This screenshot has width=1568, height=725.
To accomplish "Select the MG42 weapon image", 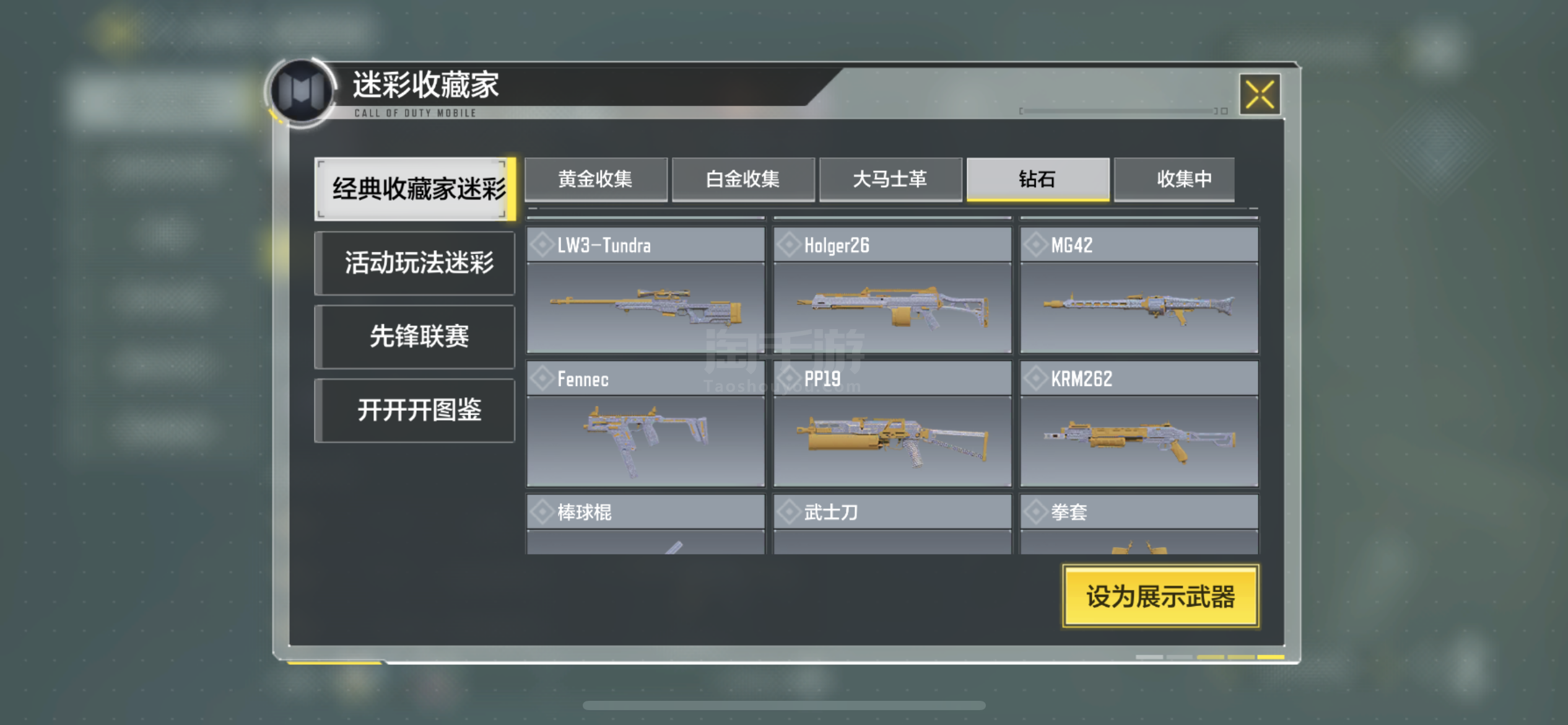I will tap(1139, 308).
